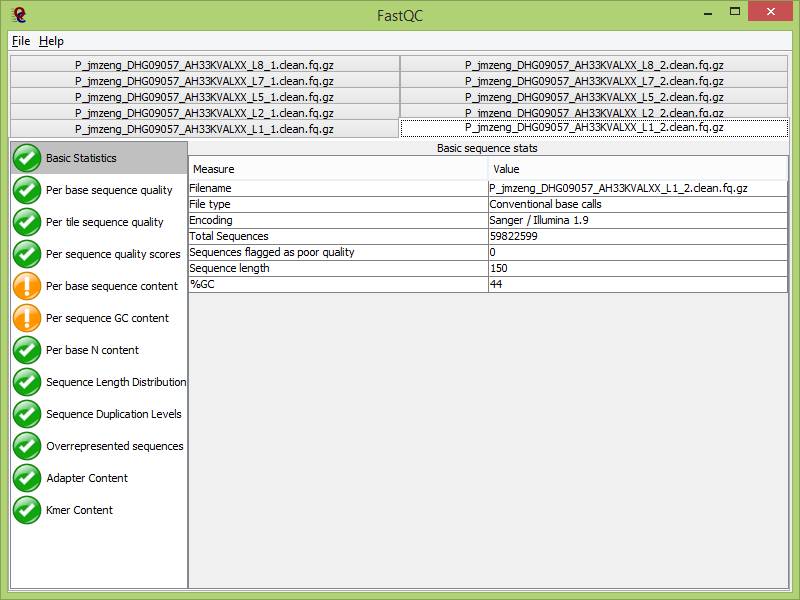Switch to the L8_1.clean.fq.gz file tab

click(x=204, y=65)
